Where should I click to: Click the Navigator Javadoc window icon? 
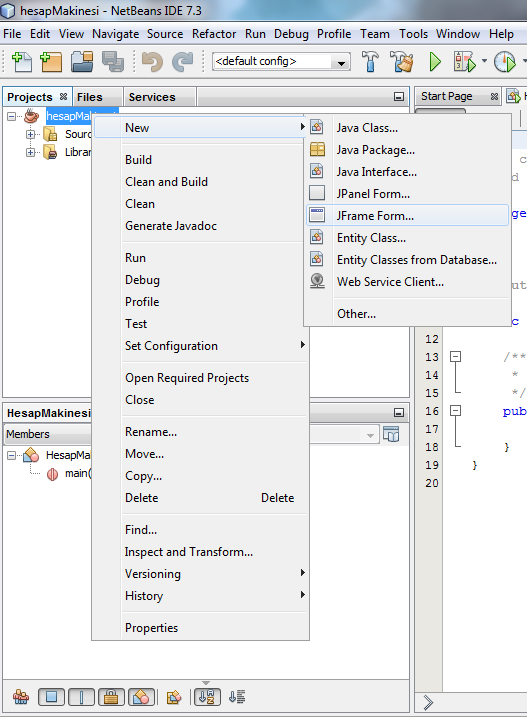coord(391,434)
